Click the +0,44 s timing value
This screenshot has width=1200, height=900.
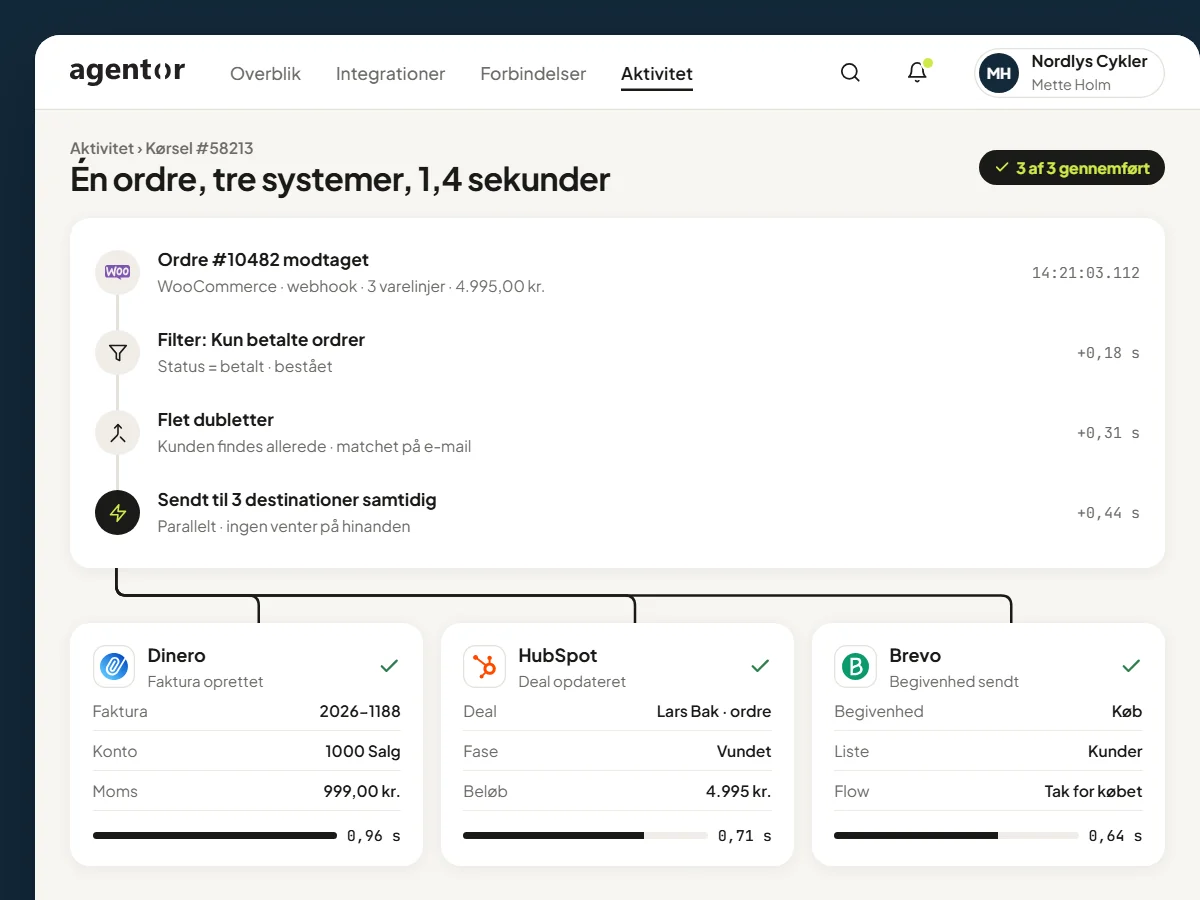1108,513
